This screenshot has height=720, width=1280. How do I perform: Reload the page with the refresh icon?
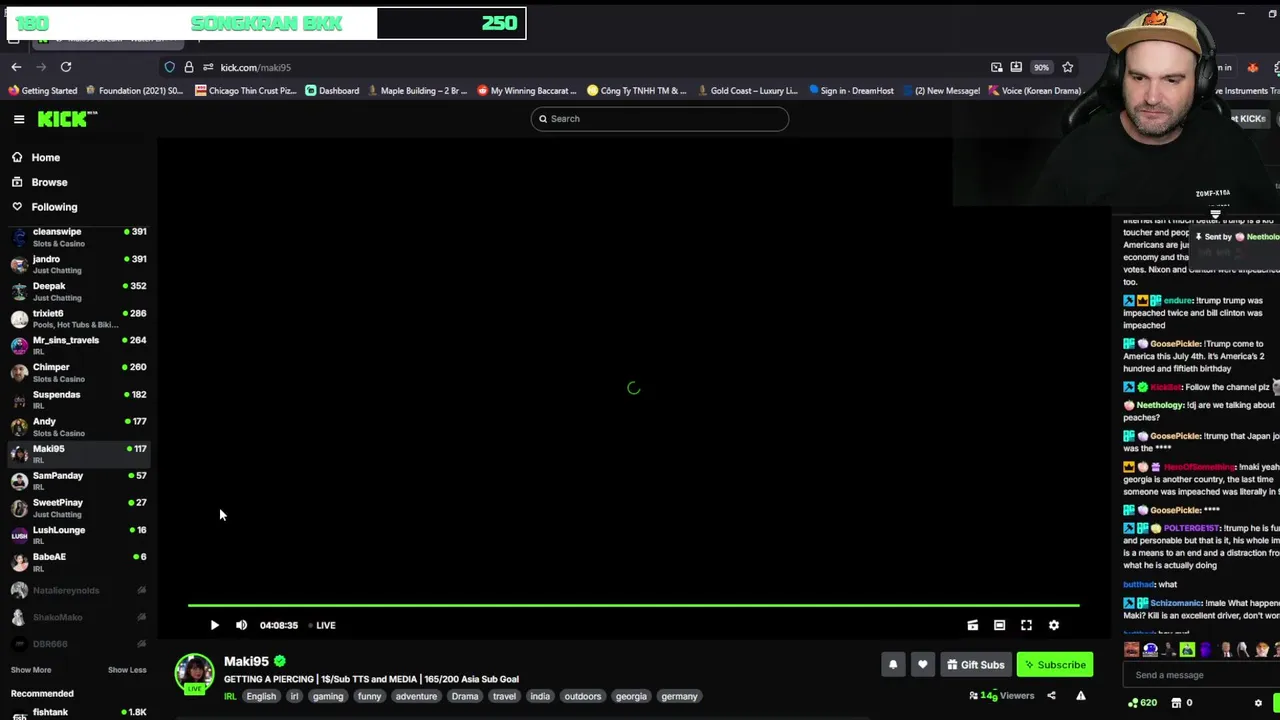click(x=66, y=67)
